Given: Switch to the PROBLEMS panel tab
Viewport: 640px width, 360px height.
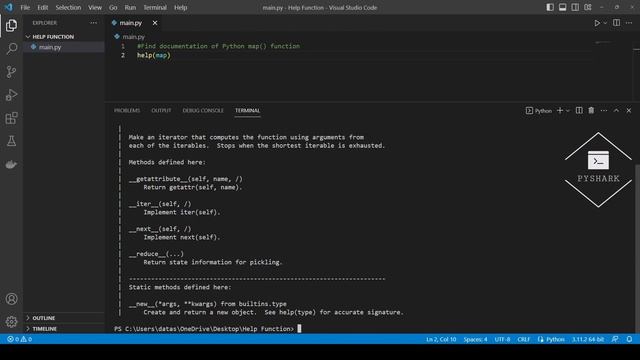Looking at the screenshot, I should pos(127,111).
